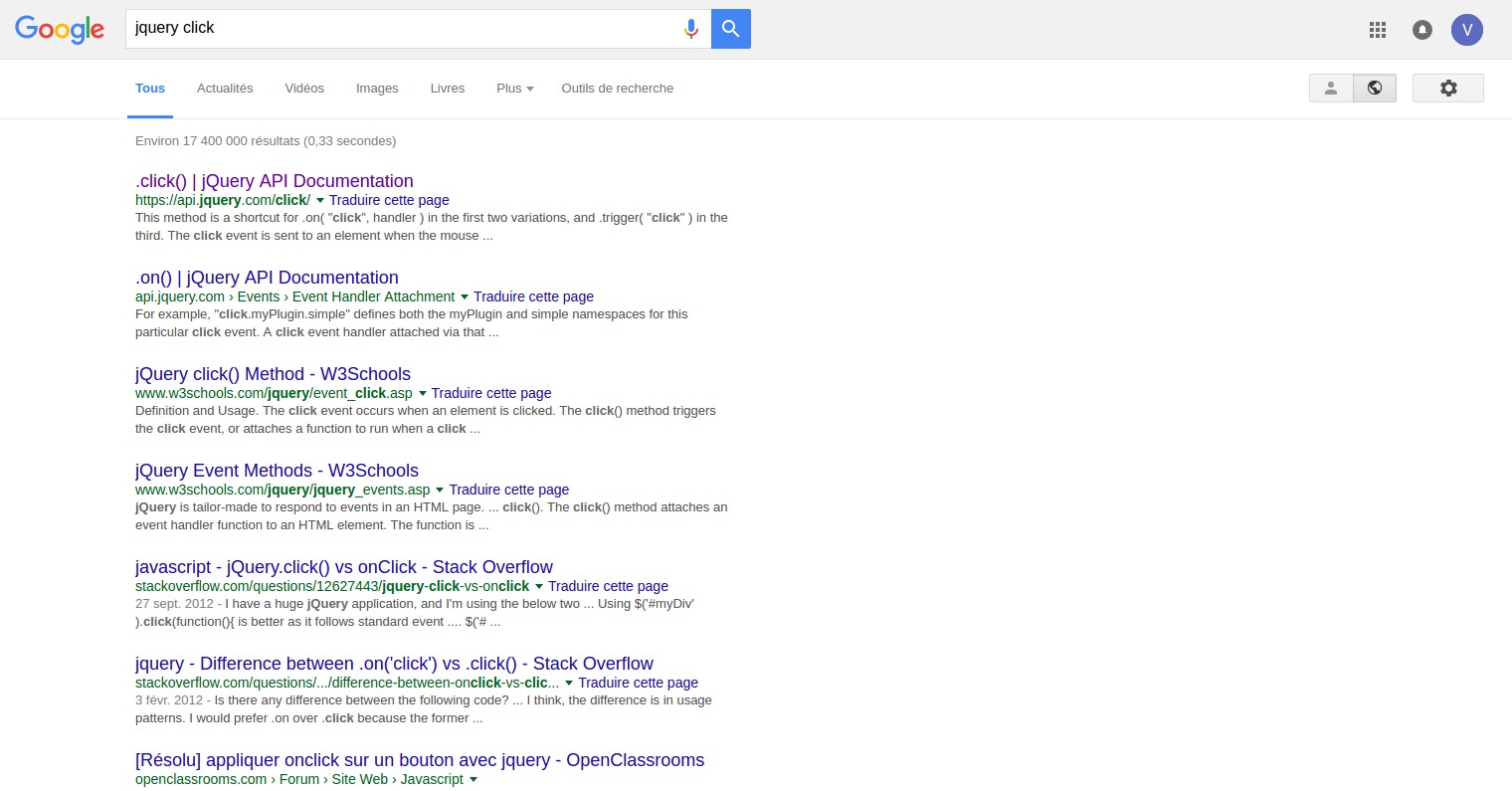Click the URL 'www.w3schools.com/jquery/jquery_events.asp'
Viewport: 1512px width, 791px height.
(283, 490)
